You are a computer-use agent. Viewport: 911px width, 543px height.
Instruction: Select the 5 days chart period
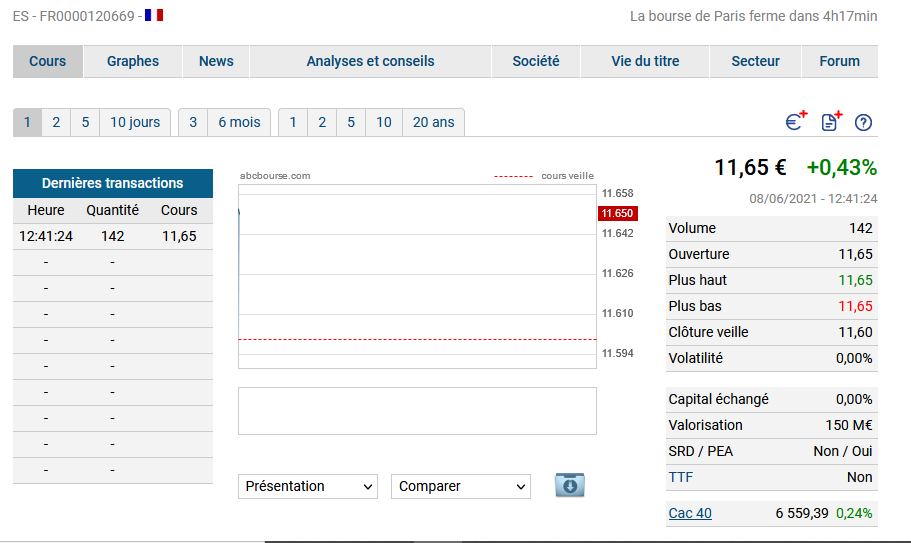pos(85,123)
